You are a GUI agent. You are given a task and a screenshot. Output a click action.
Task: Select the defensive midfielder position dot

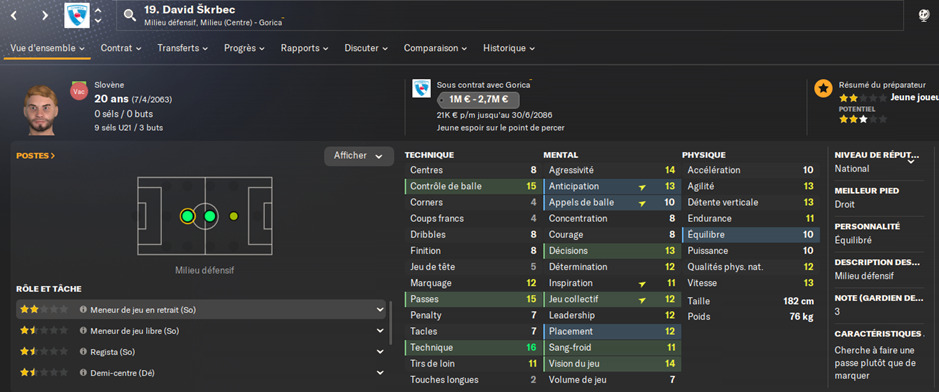(187, 216)
